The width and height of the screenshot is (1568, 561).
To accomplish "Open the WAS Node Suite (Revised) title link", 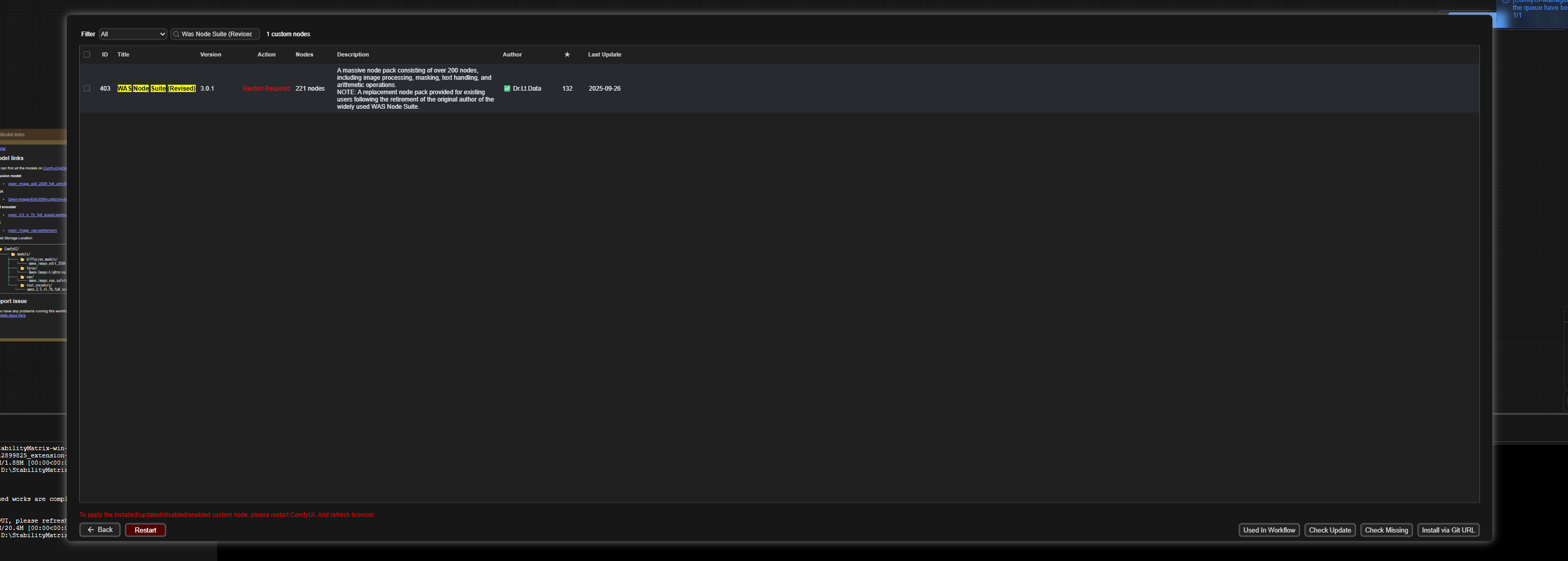I will point(156,89).
